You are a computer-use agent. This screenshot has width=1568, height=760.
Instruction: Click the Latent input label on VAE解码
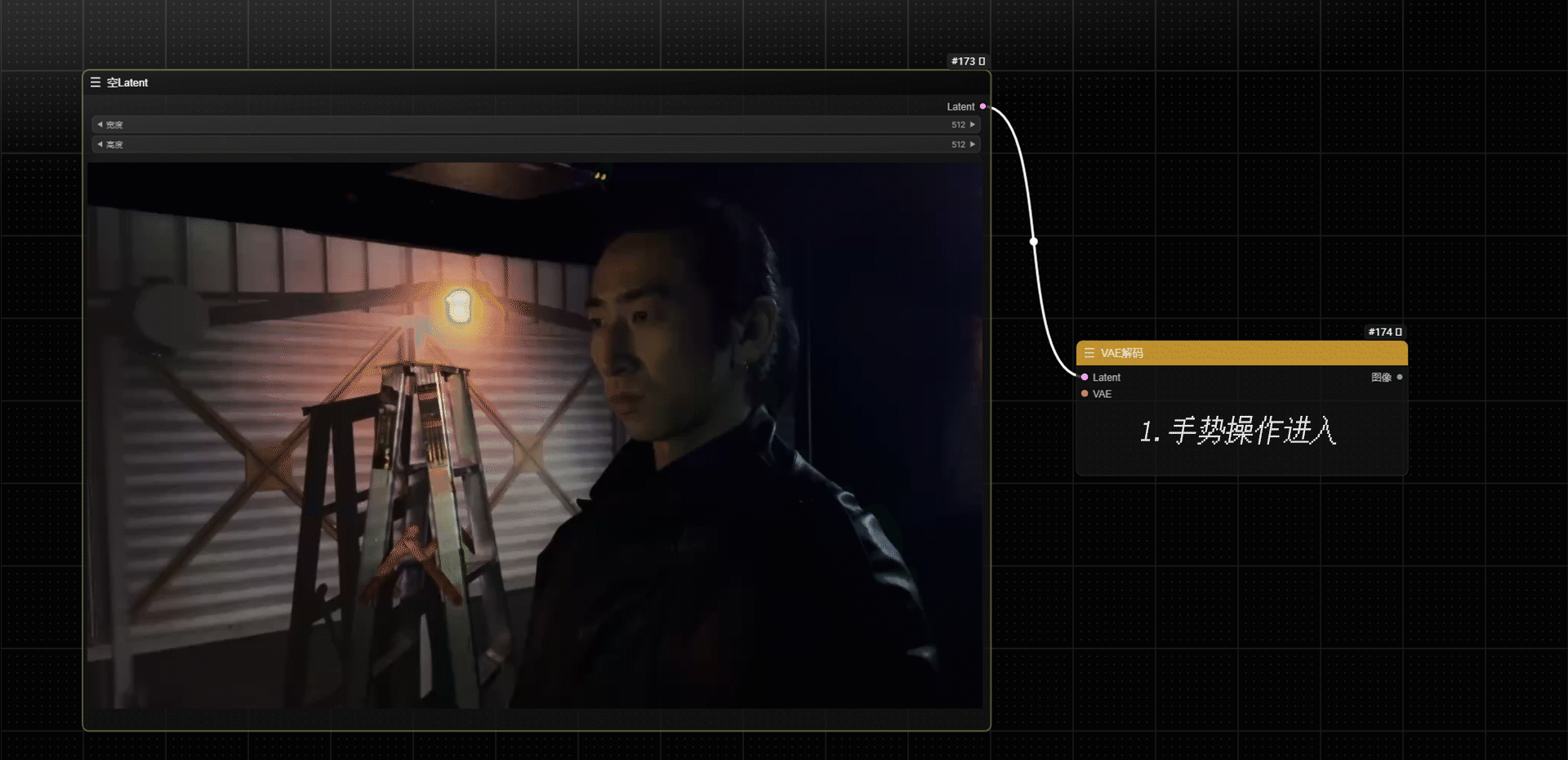point(1107,377)
